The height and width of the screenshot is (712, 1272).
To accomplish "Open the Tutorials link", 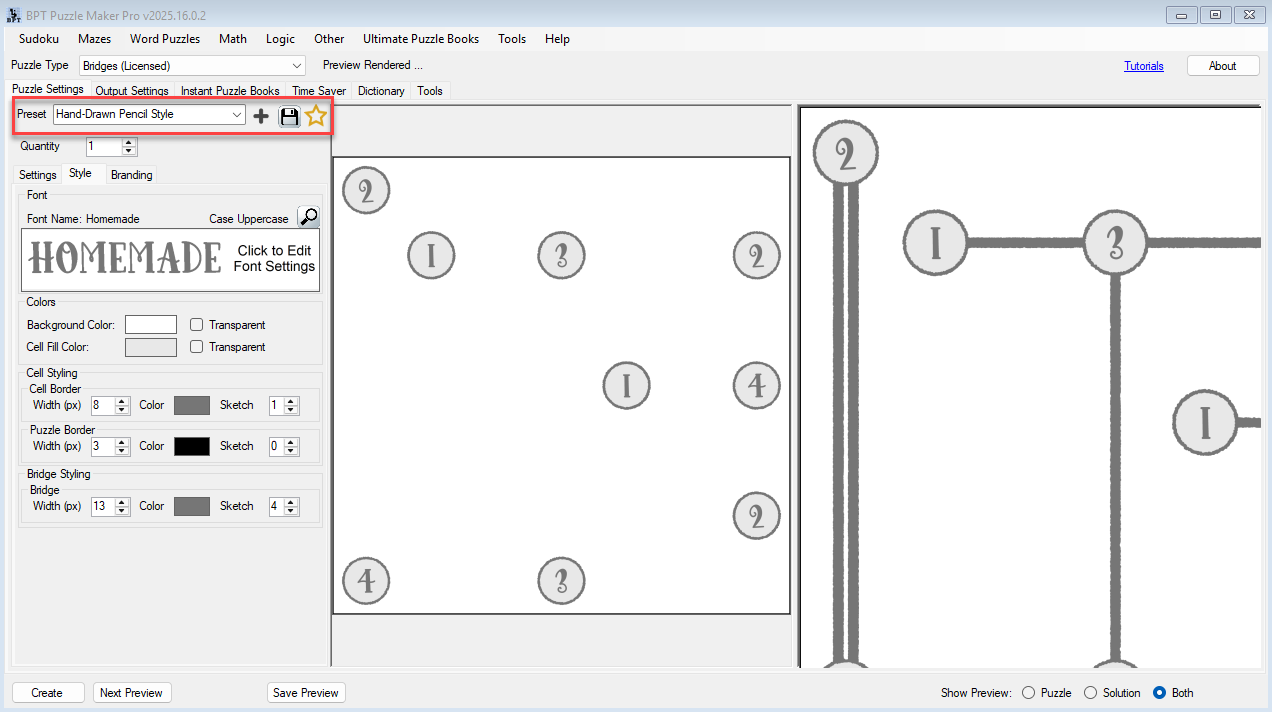I will click(x=1143, y=65).
